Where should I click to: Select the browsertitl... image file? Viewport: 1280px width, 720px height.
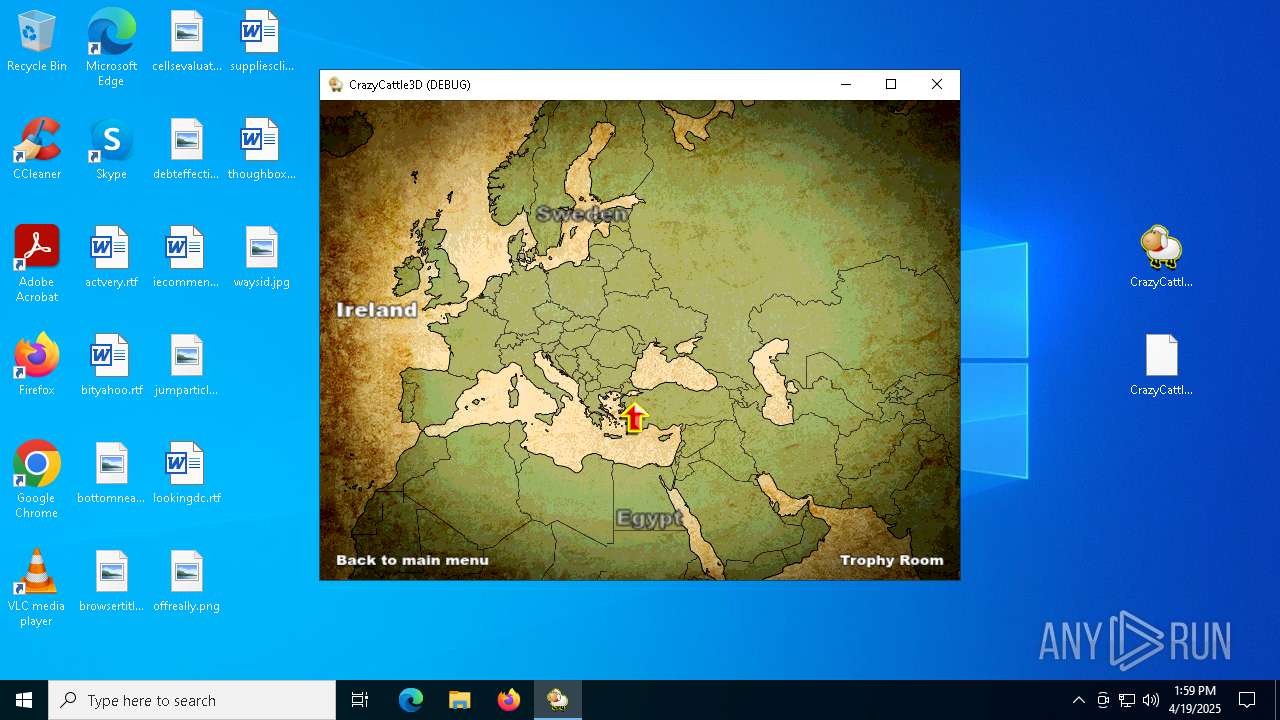pyautogui.click(x=111, y=581)
